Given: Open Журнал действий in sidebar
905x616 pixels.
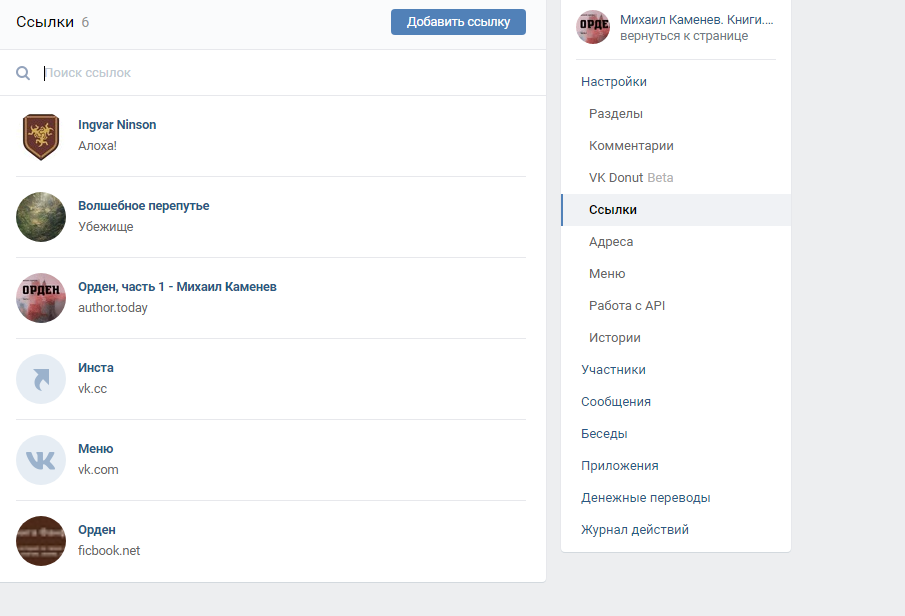Looking at the screenshot, I should tap(634, 530).
